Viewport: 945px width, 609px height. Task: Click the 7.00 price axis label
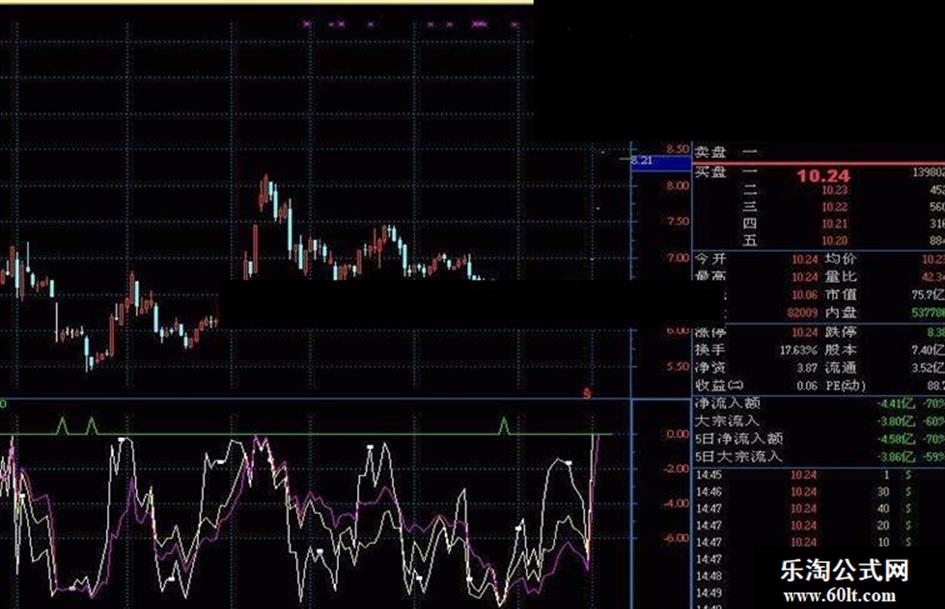(x=677, y=258)
